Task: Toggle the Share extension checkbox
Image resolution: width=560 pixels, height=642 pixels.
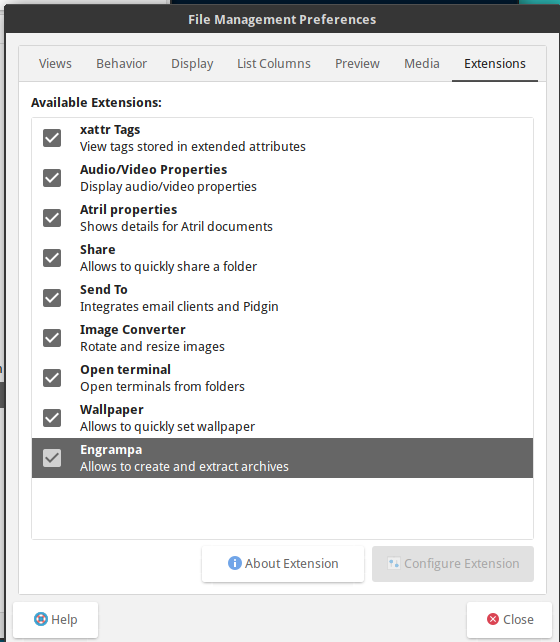Action: tap(52, 258)
